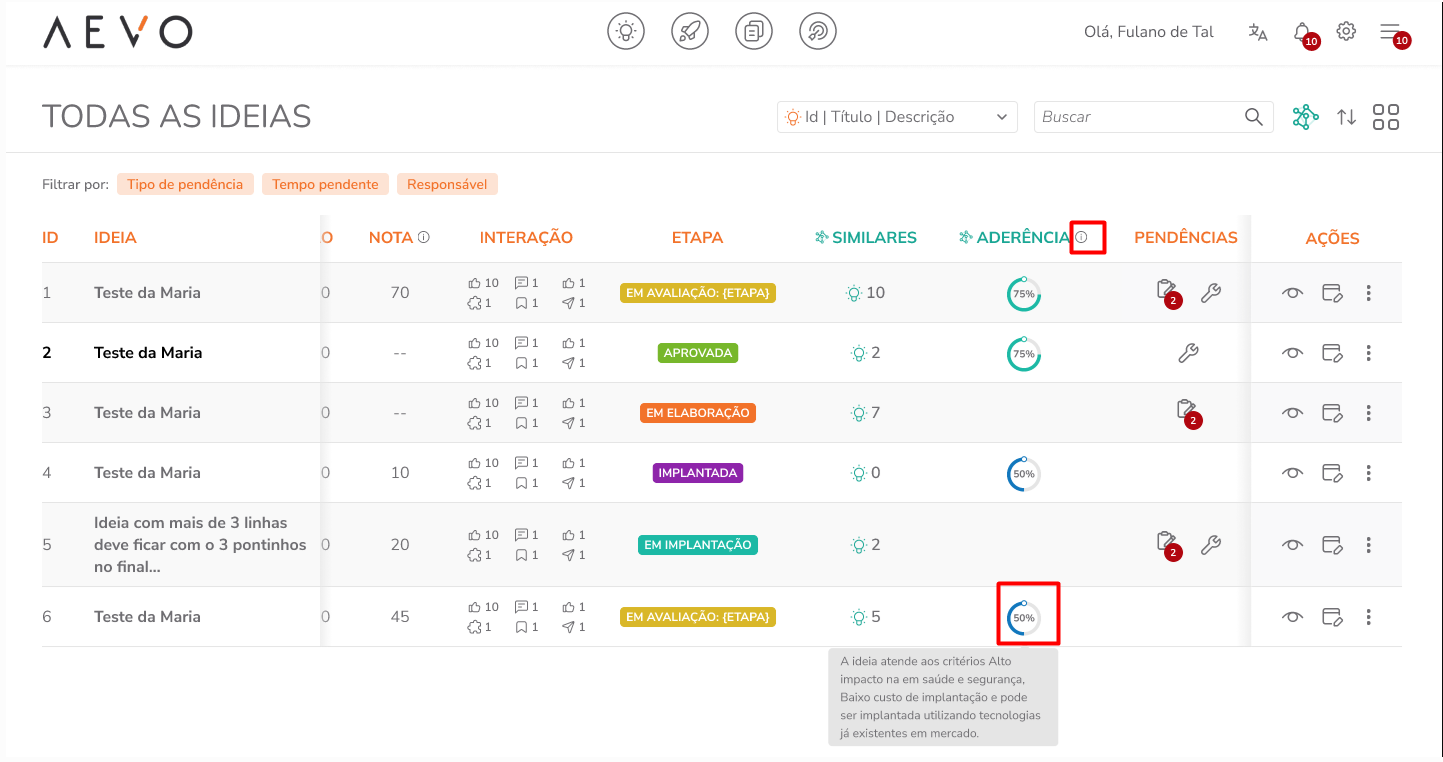1443x762 pixels.
Task: Open the three-dot actions menu for row 6
Action: (1368, 617)
